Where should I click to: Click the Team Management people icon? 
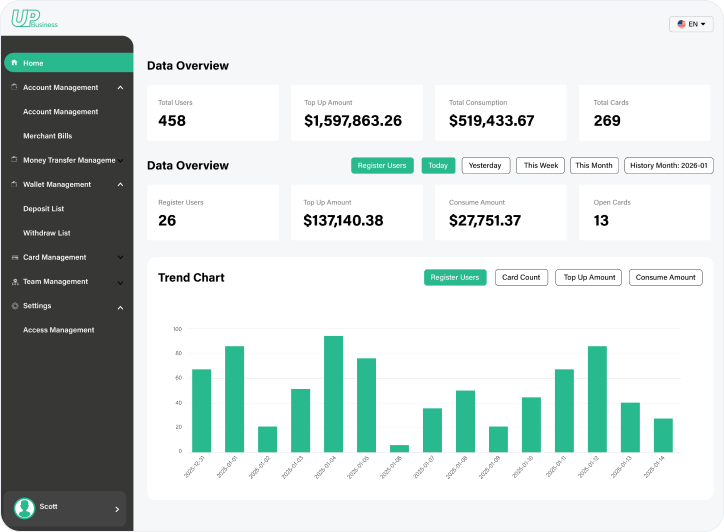point(14,282)
